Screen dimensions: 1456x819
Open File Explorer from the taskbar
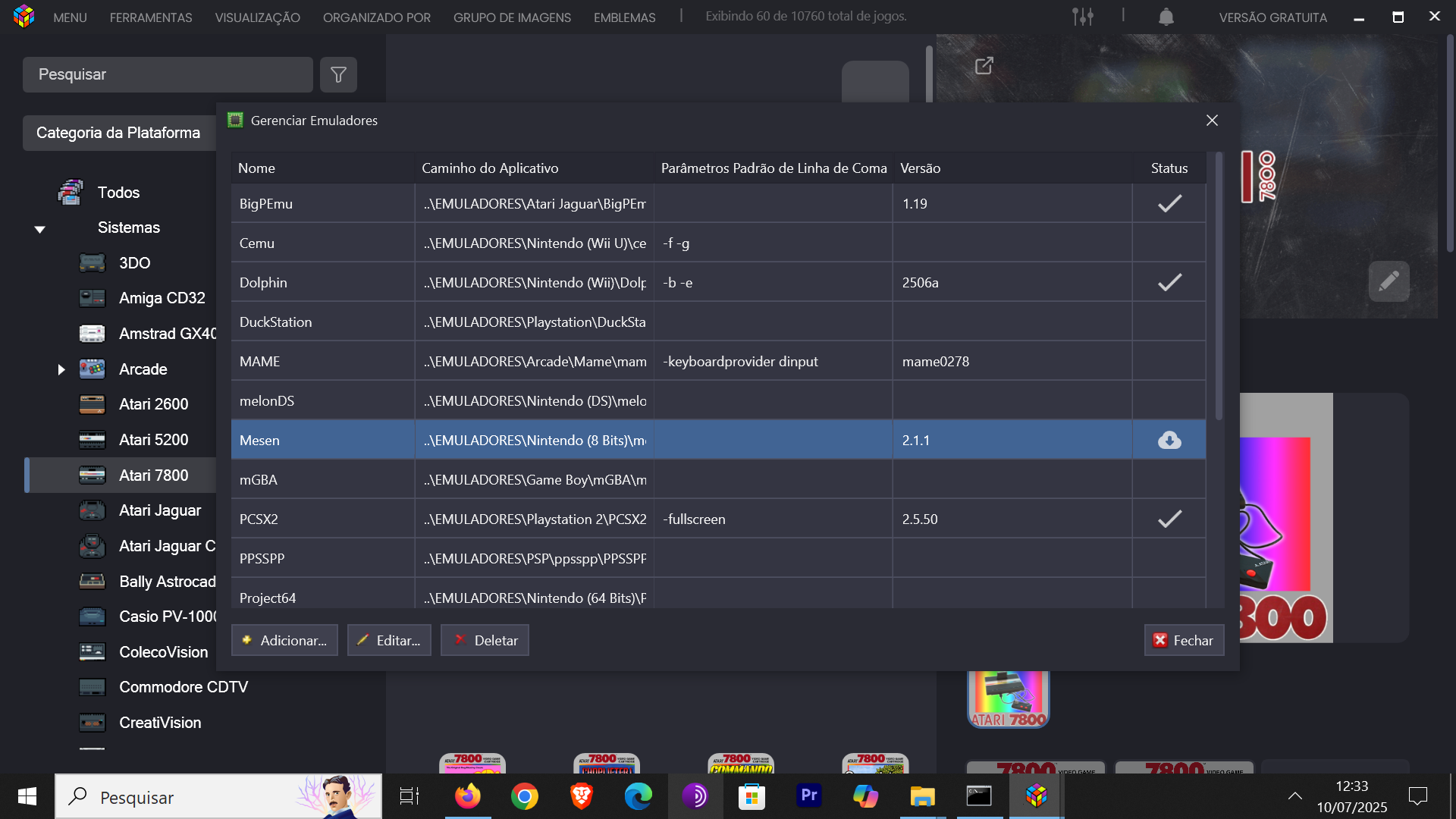(922, 796)
